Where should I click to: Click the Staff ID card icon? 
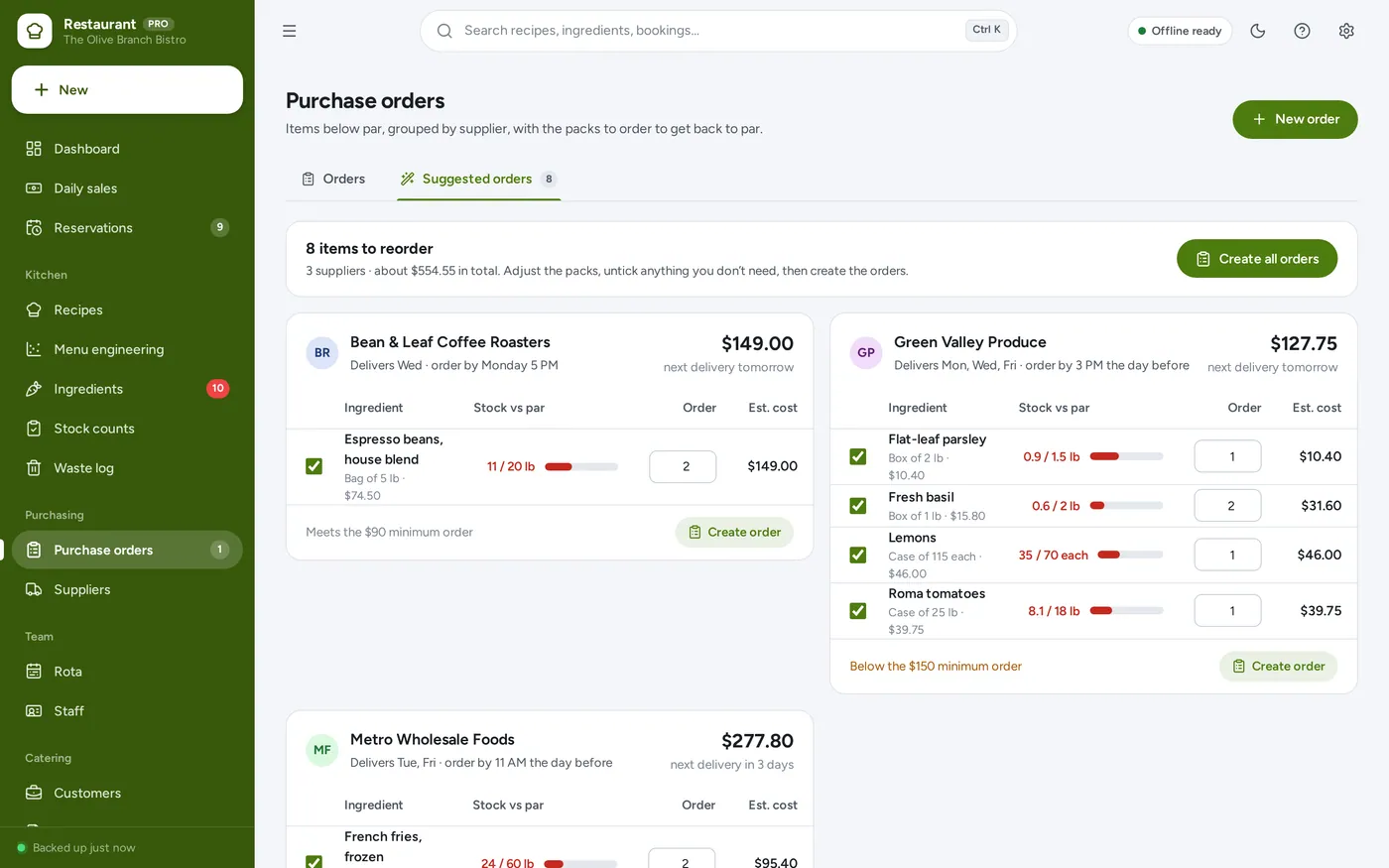click(34, 711)
